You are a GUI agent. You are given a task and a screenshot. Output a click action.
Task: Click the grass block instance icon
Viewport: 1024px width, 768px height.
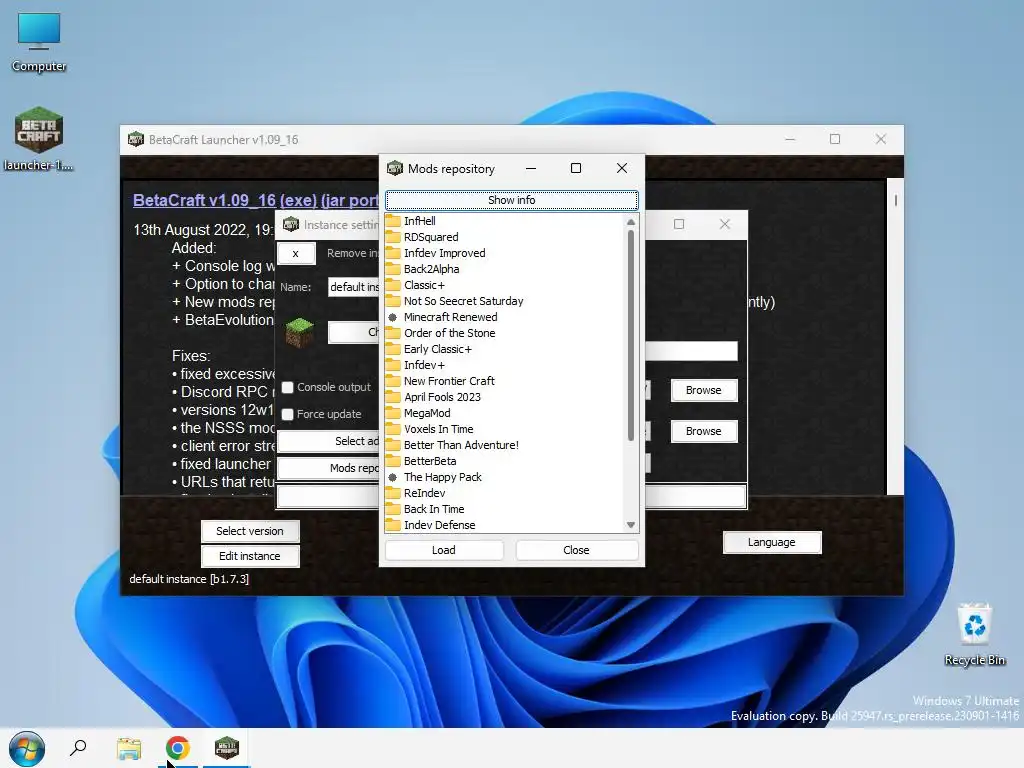300,332
